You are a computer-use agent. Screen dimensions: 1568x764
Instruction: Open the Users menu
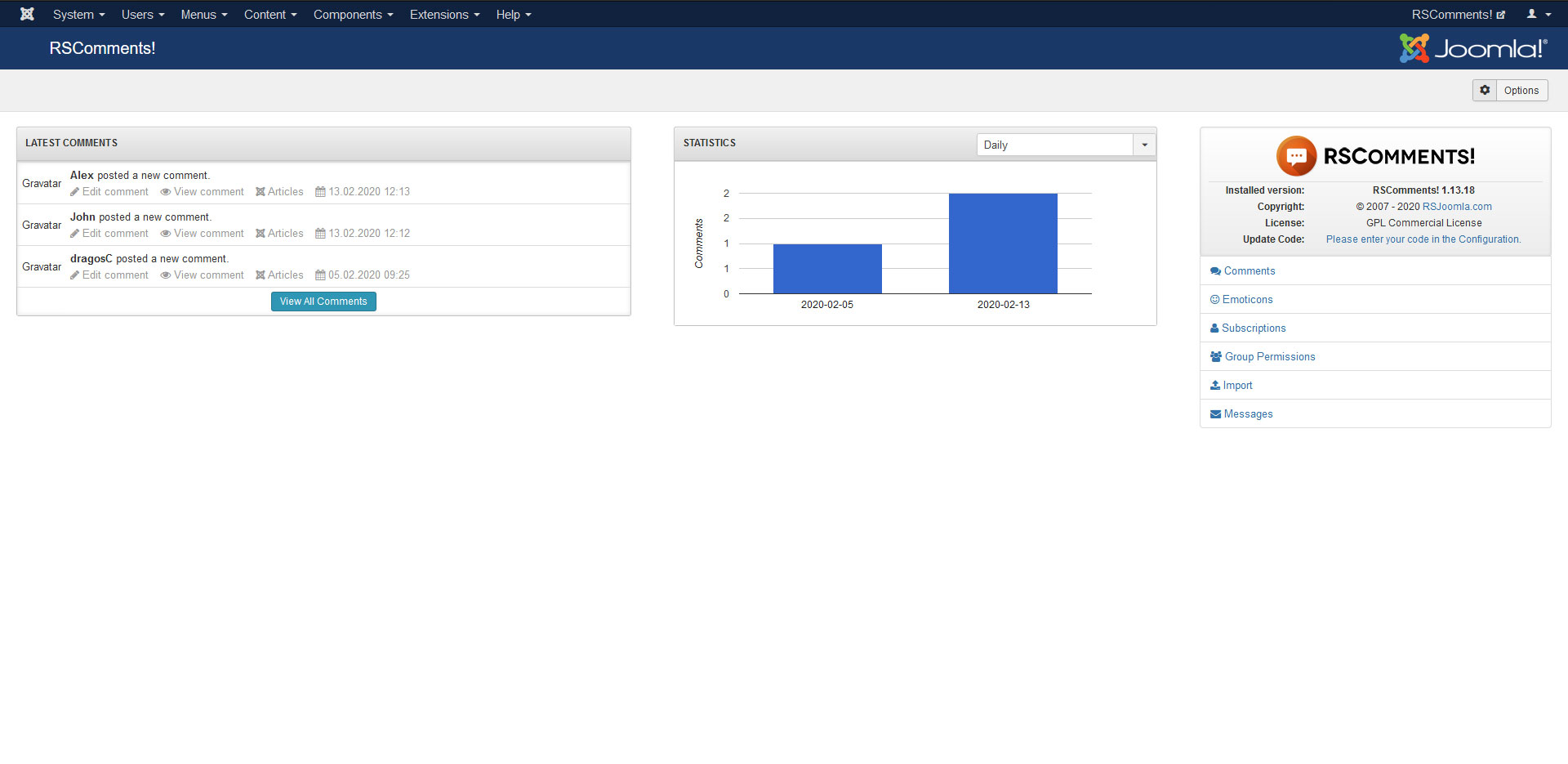pyautogui.click(x=143, y=14)
